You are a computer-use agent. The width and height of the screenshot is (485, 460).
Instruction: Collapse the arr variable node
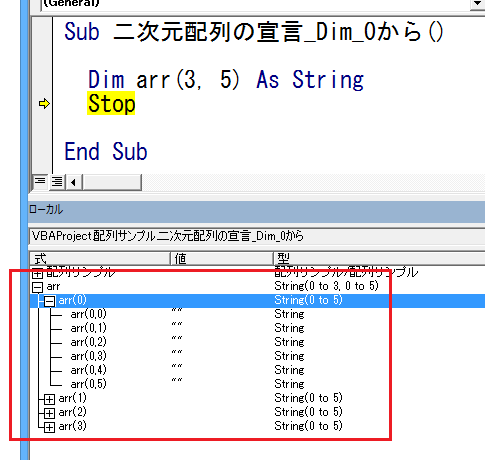click(37, 287)
